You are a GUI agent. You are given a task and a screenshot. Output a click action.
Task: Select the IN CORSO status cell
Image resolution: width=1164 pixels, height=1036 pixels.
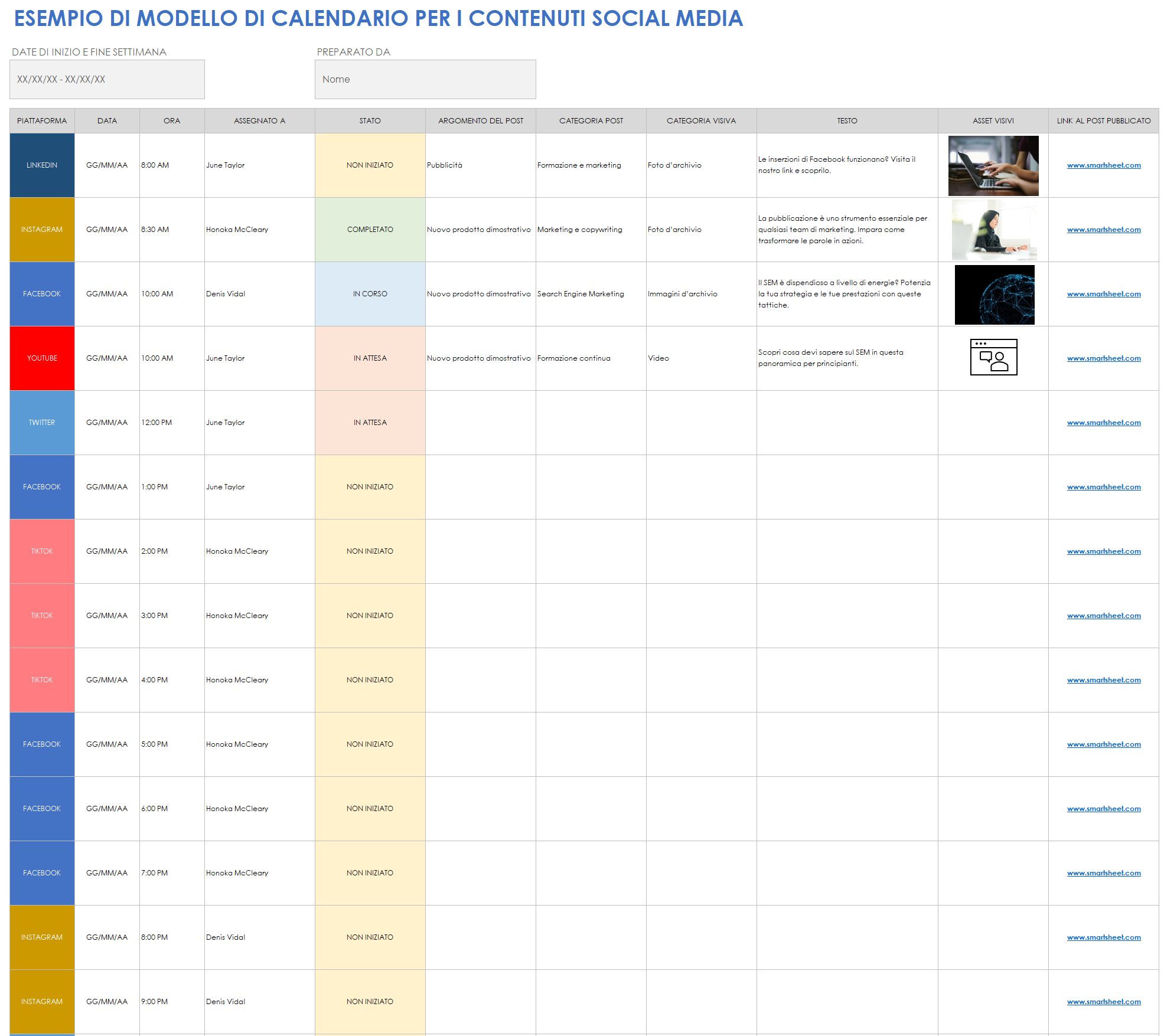(x=370, y=294)
